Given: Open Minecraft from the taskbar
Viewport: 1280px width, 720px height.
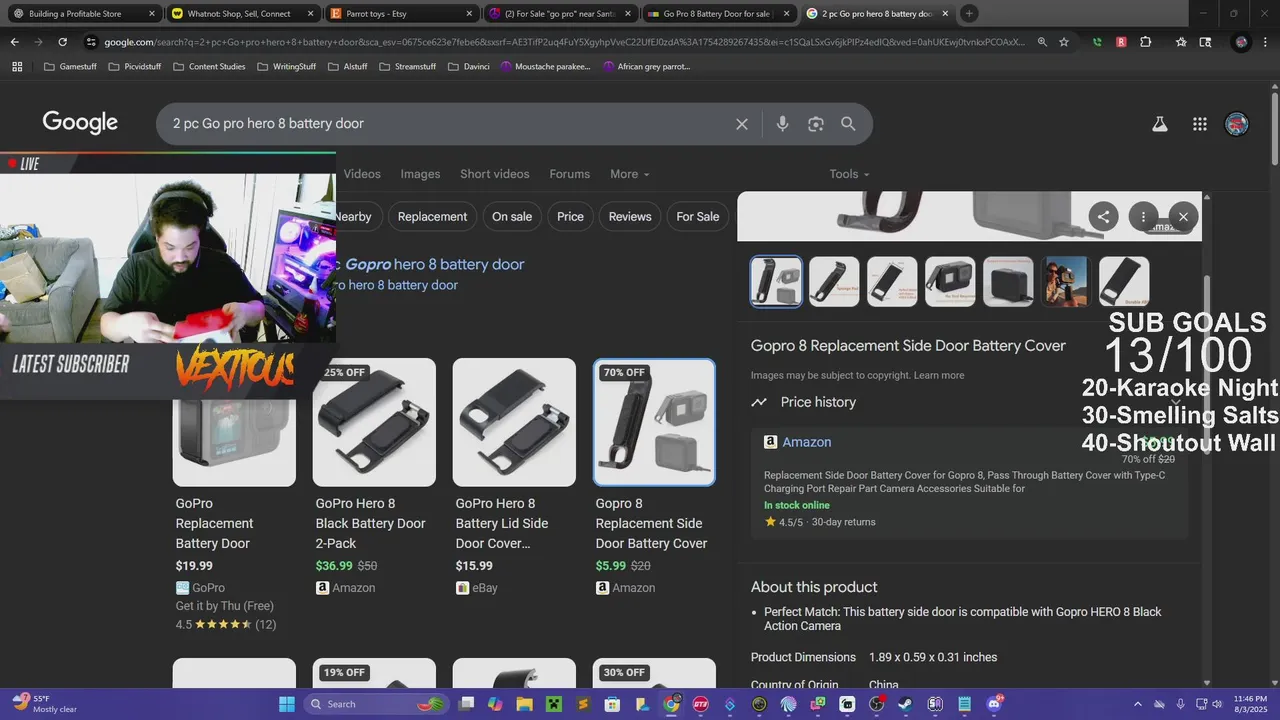Looking at the screenshot, I should tap(553, 704).
